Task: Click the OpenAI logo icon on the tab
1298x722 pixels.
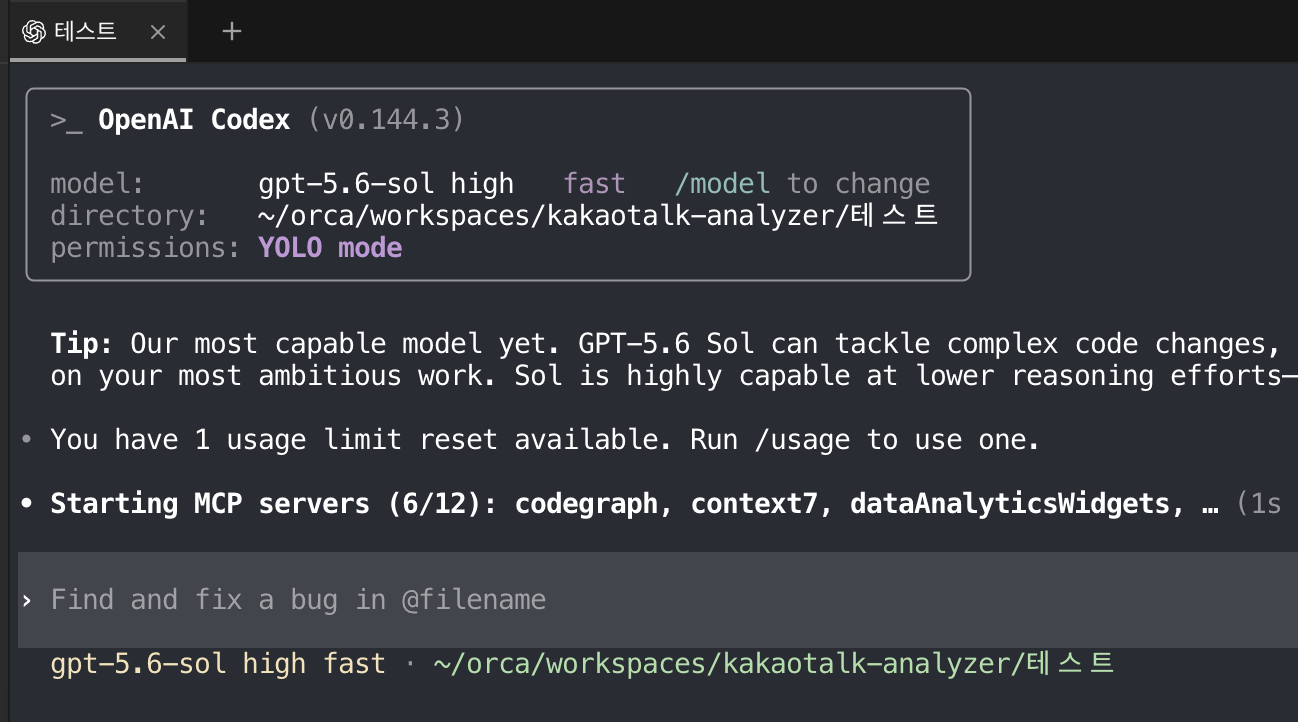Action: point(34,32)
